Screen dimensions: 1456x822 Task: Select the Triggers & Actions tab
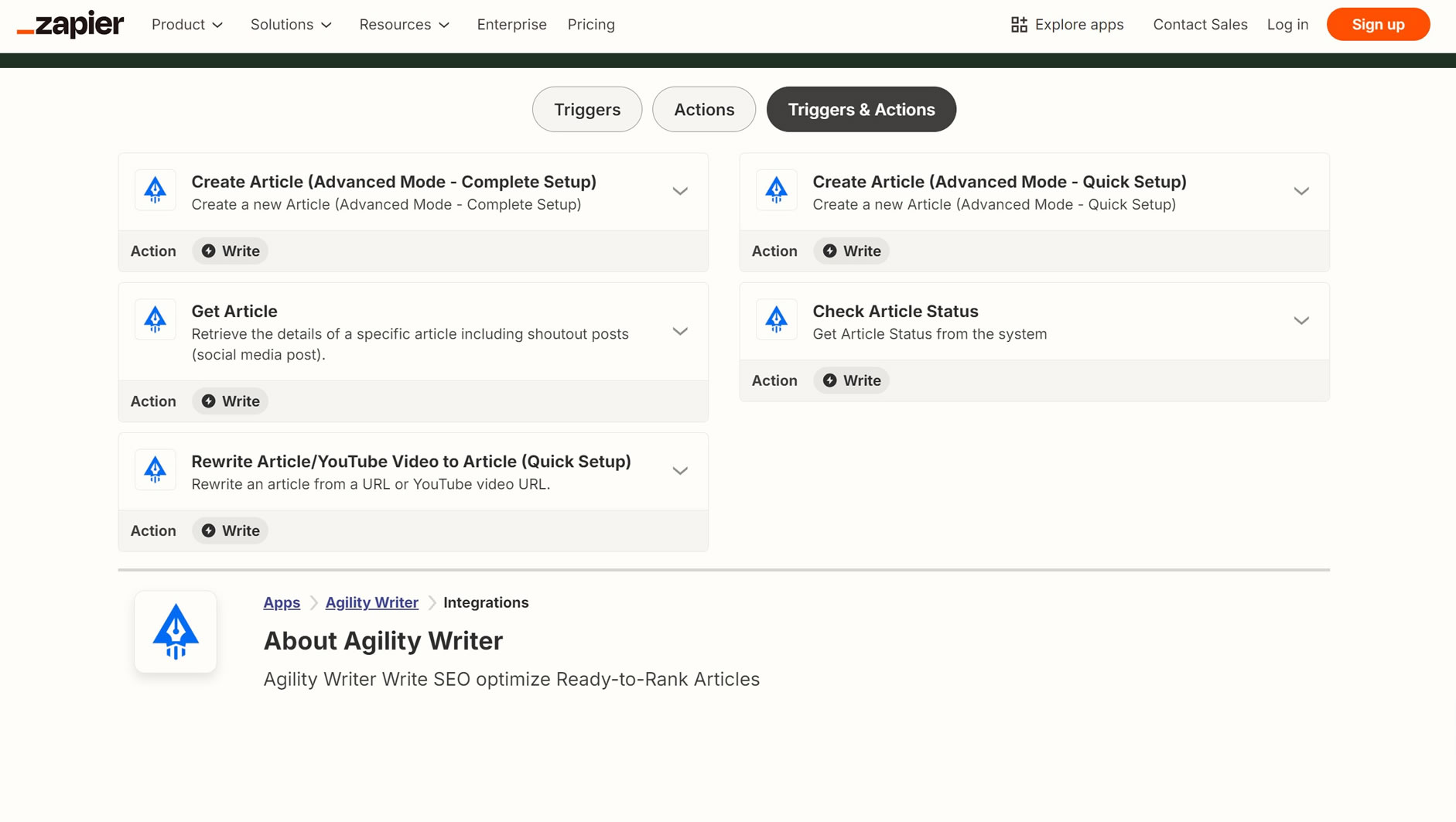point(861,109)
